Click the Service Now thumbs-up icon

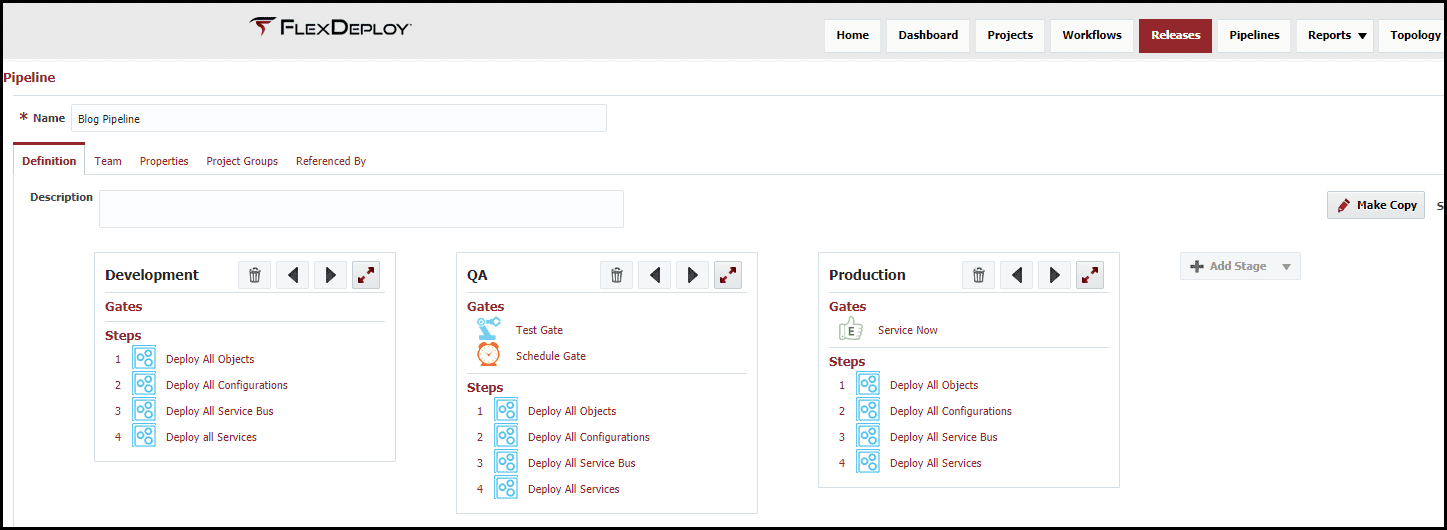tap(850, 329)
